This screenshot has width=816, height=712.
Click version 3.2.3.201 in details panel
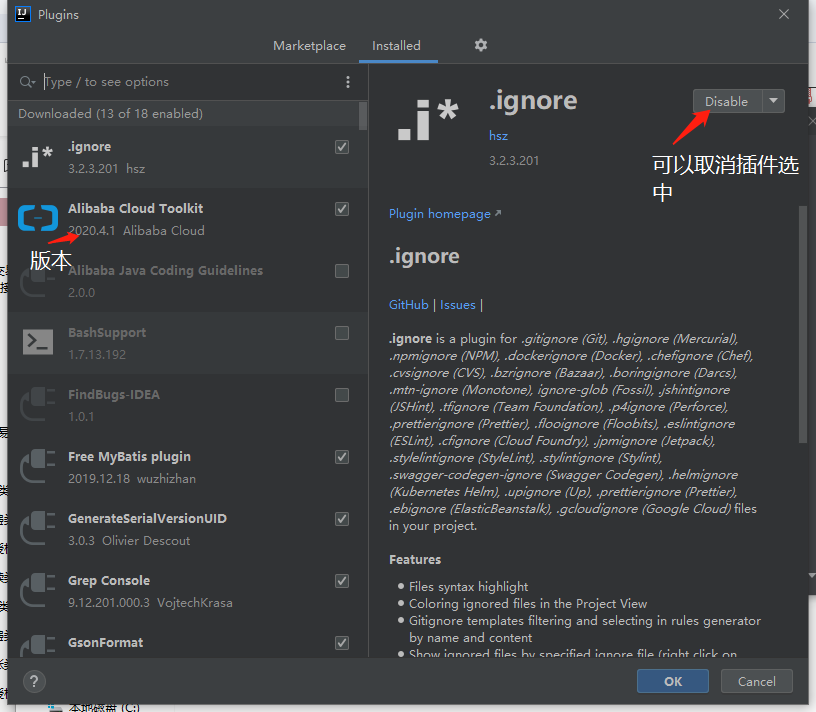[x=514, y=160]
